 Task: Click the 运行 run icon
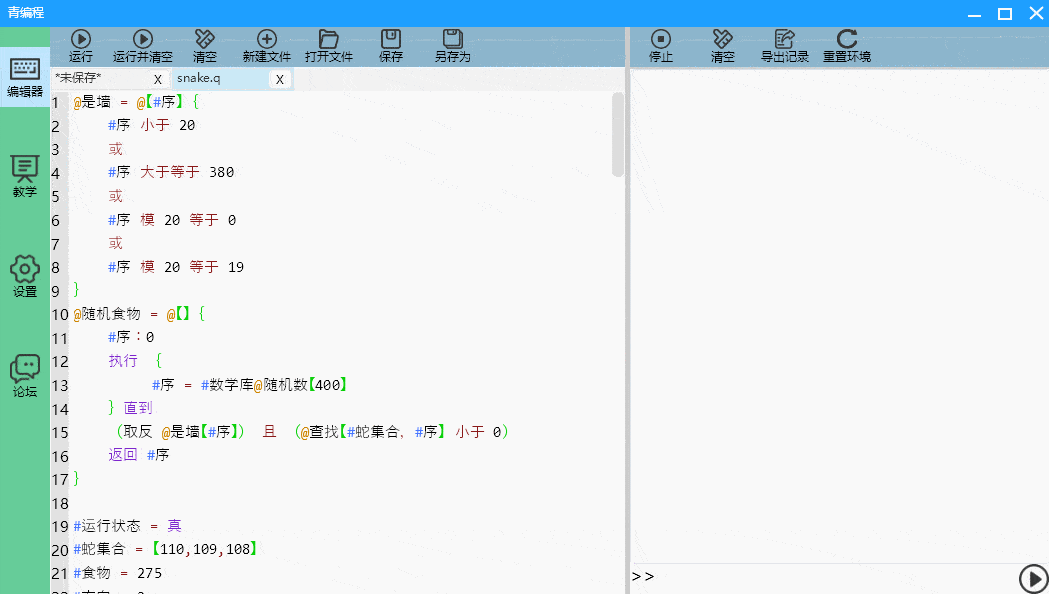click(80, 46)
